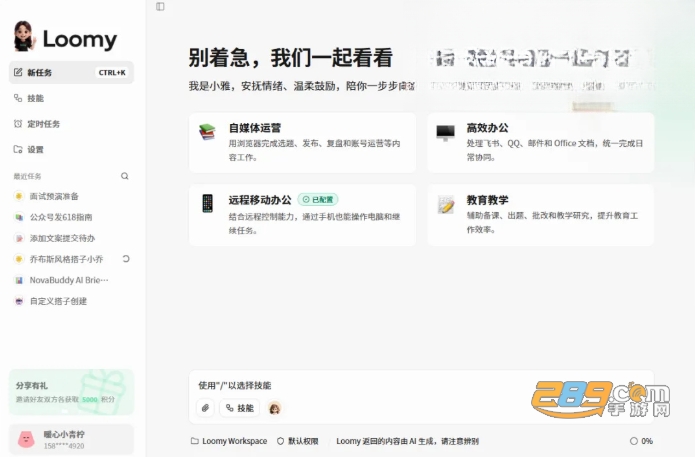Image resolution: width=695 pixels, height=457 pixels.
Task: Open the Loomy Workspace folder selector
Action: [229, 441]
